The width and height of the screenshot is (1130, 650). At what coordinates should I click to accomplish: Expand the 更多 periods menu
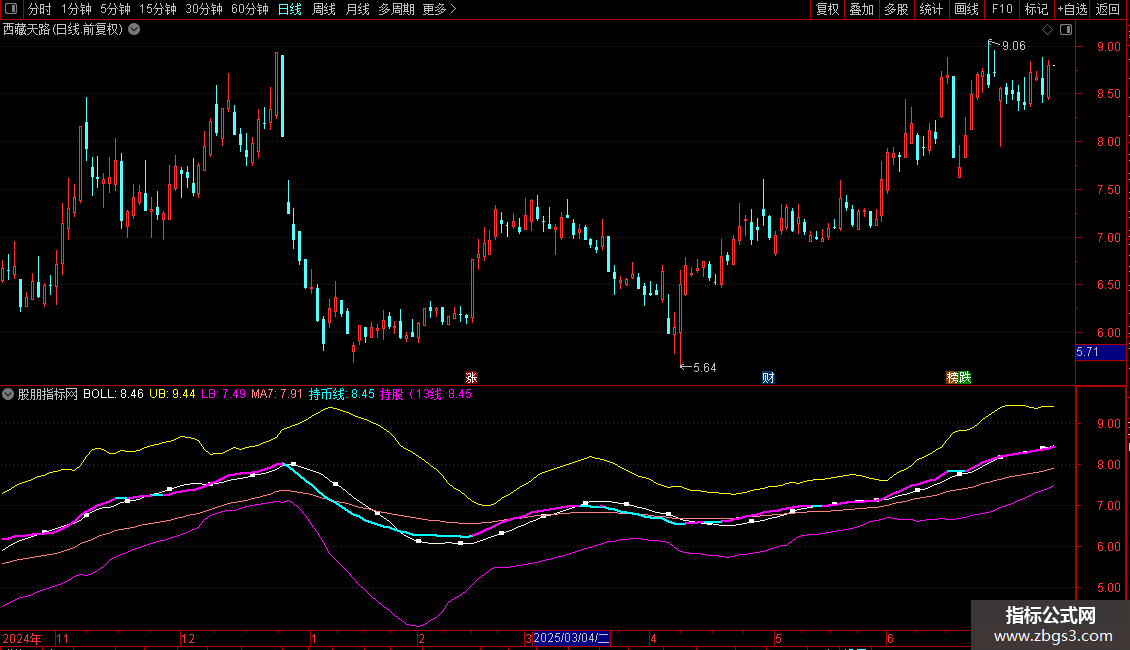tap(439, 9)
